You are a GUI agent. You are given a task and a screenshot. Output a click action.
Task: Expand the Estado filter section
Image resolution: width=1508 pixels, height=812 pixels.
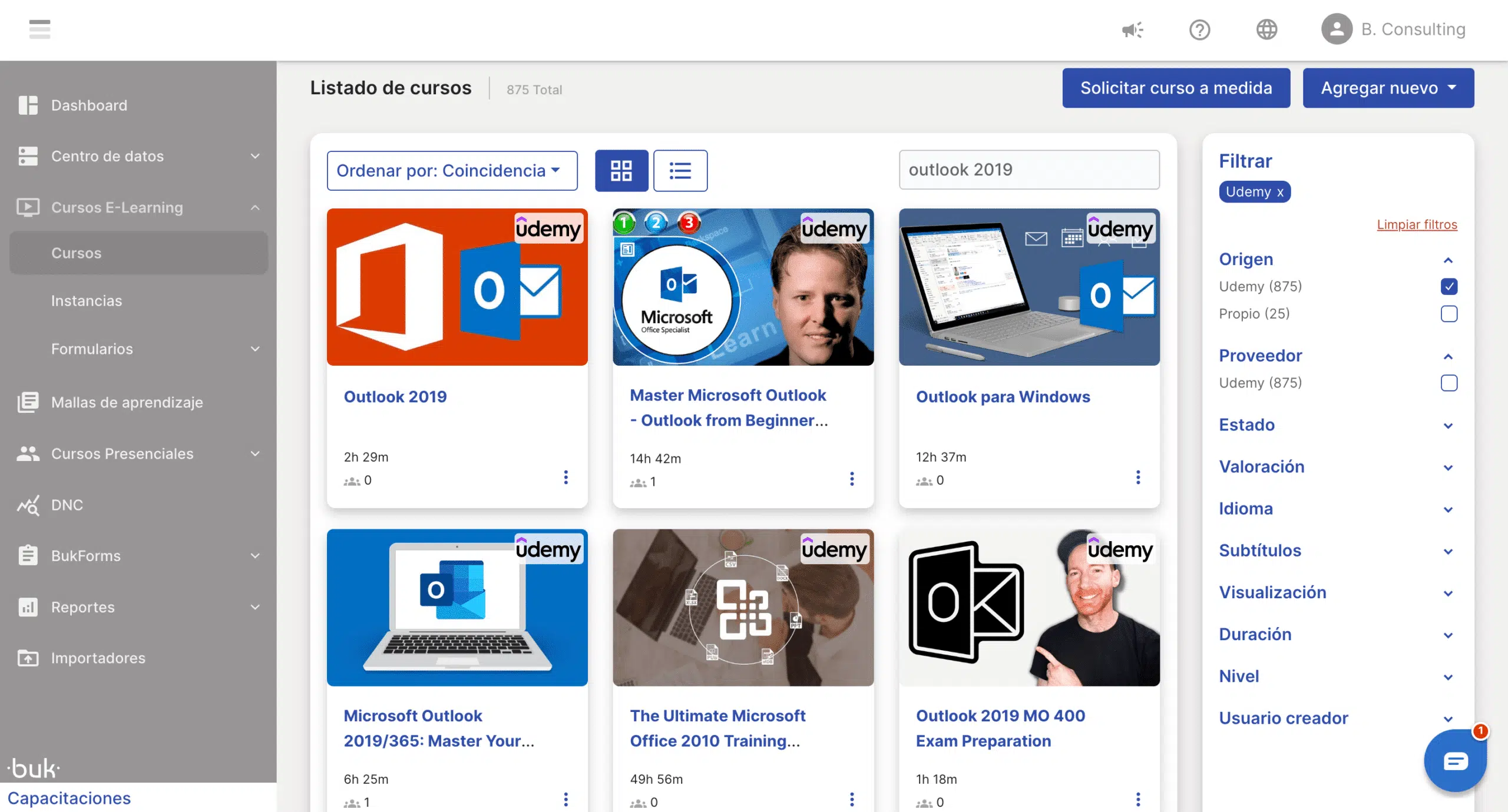coord(1449,426)
